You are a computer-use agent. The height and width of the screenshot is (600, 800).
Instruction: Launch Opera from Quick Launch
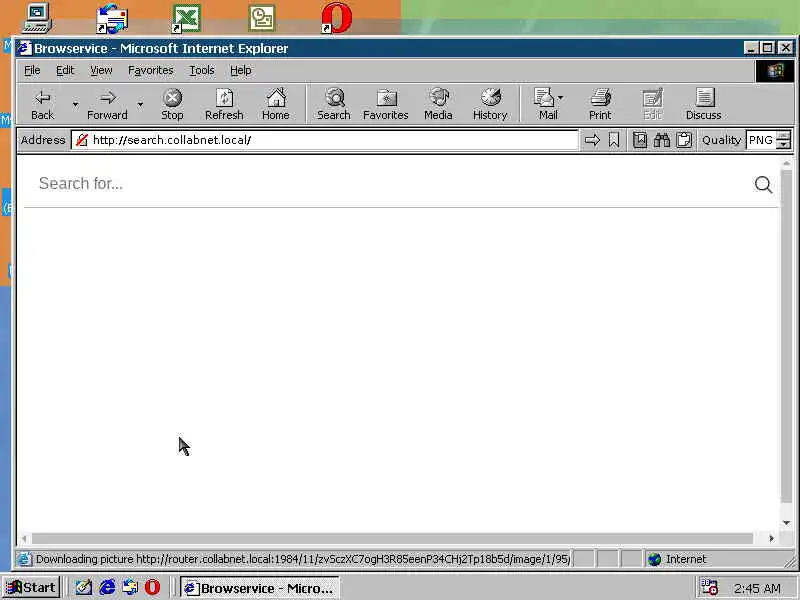[153, 588]
